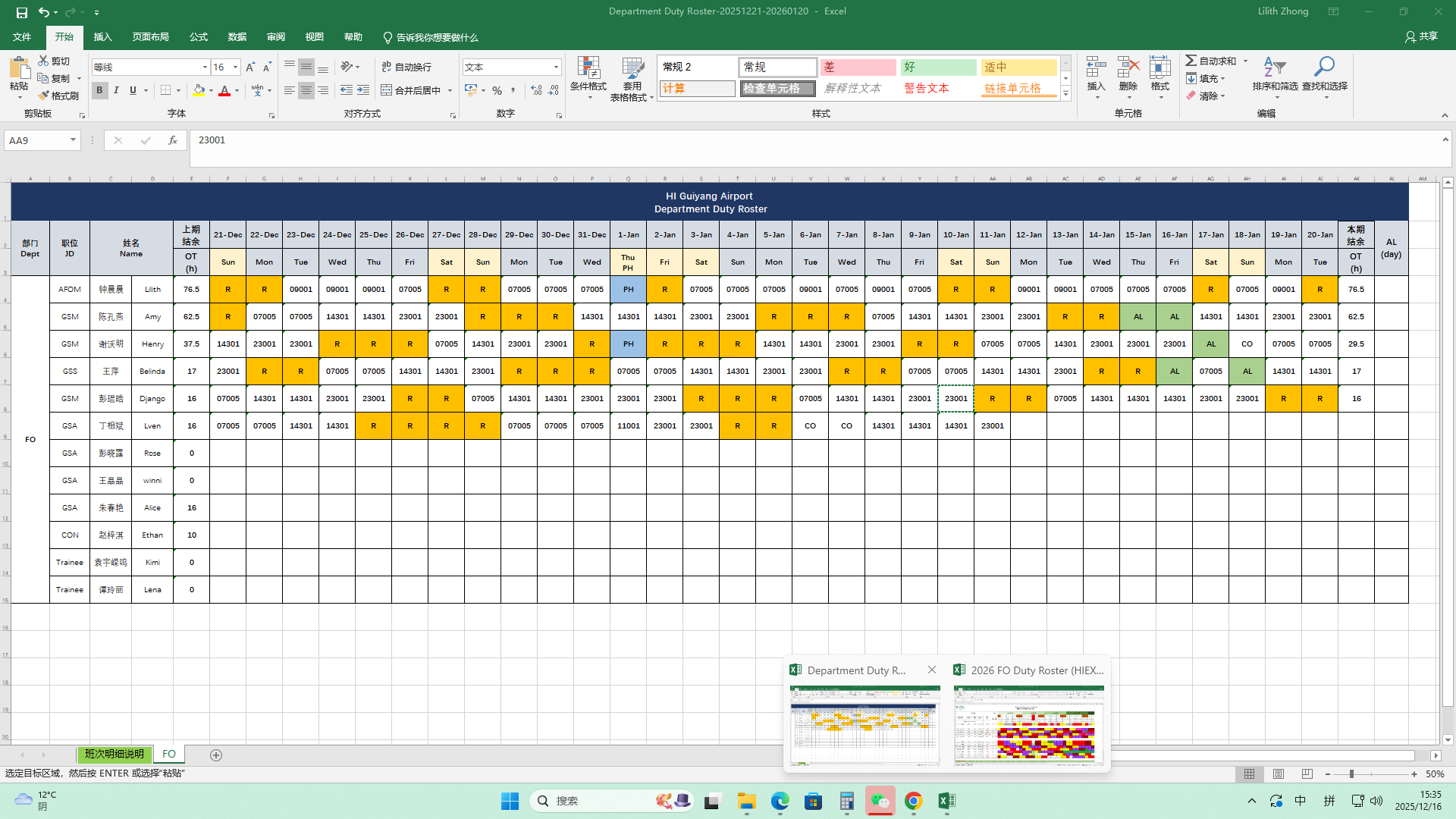
Task: Click the Share button
Action: click(x=1421, y=36)
